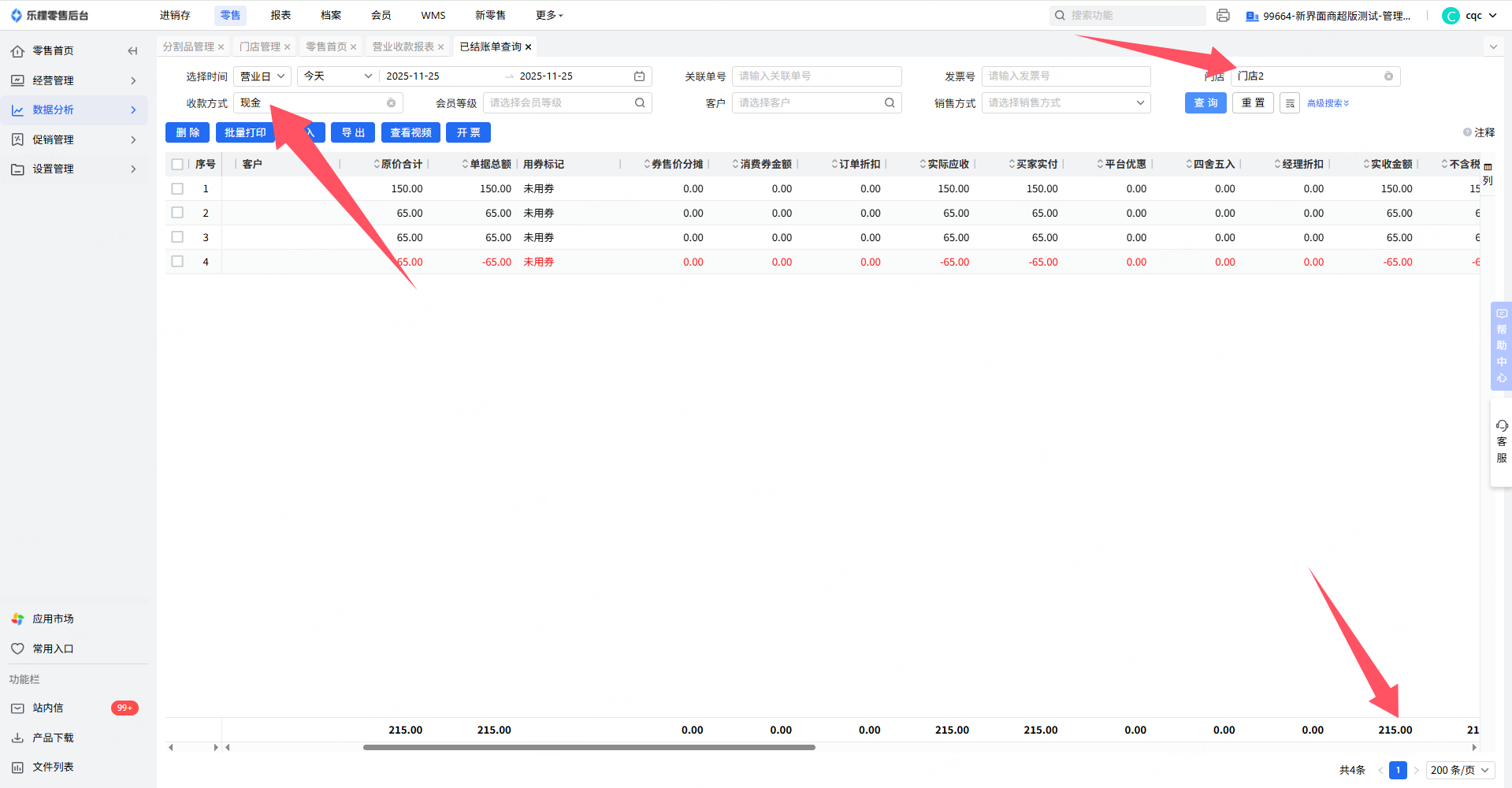
Task: Open the 新零售 top menu
Action: click(490, 16)
